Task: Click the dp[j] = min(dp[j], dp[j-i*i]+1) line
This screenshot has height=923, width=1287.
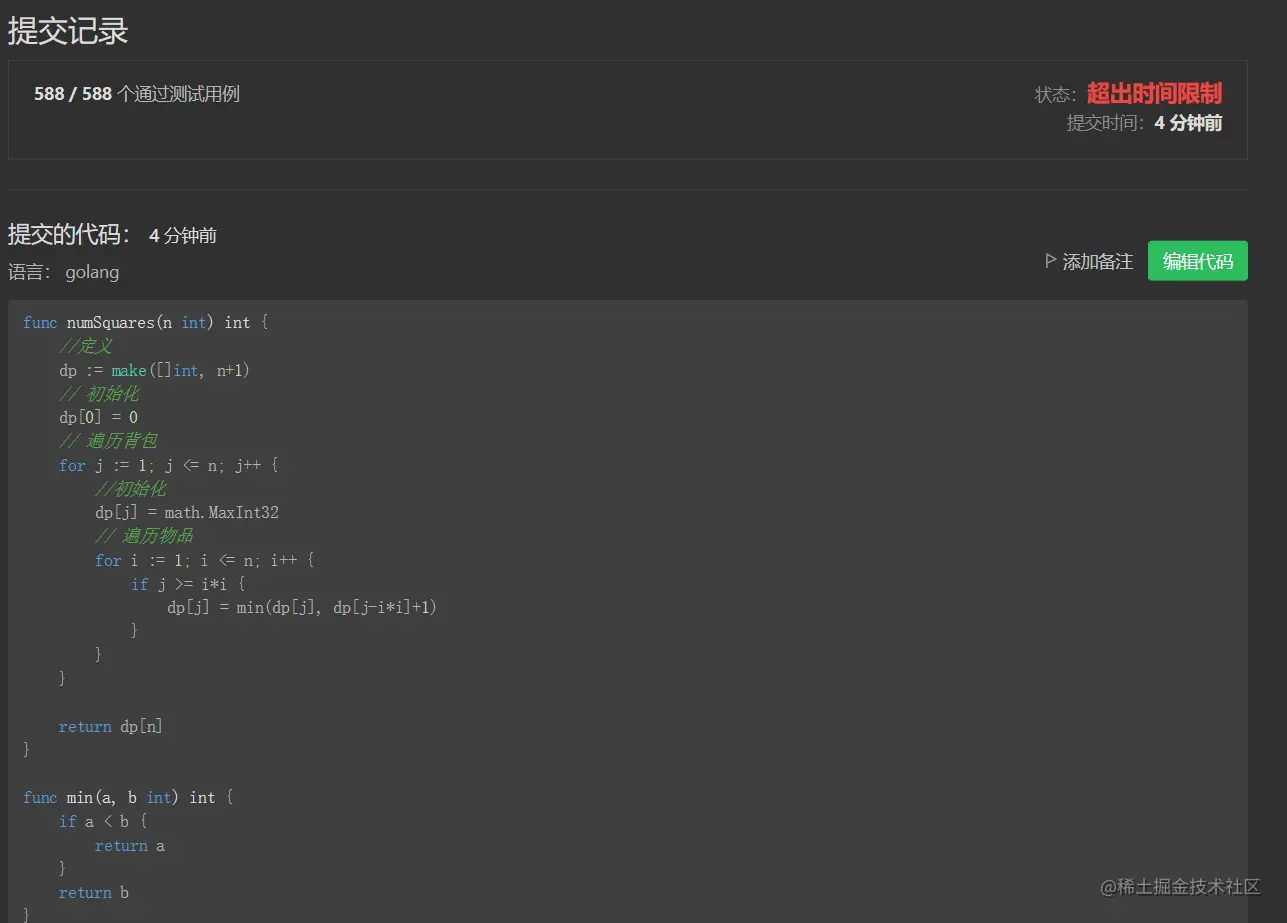Action: tap(302, 607)
